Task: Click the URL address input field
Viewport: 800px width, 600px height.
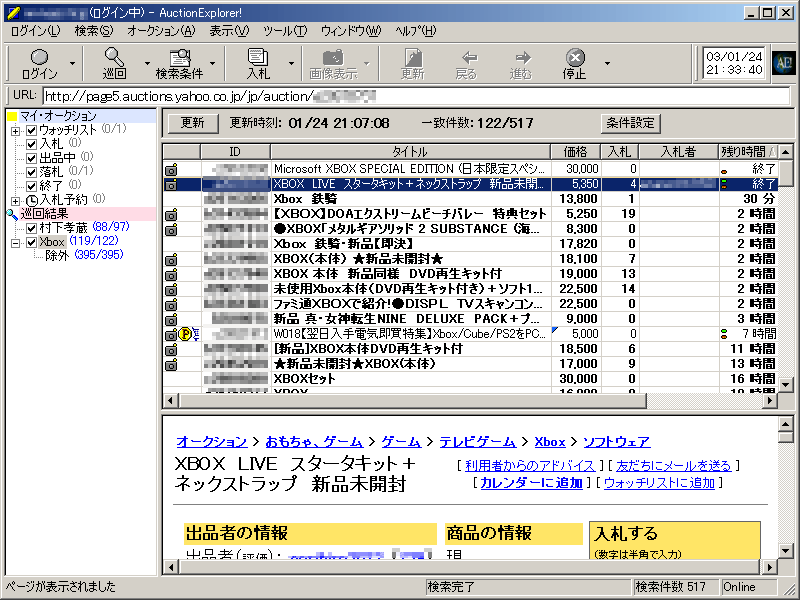Action: 416,96
